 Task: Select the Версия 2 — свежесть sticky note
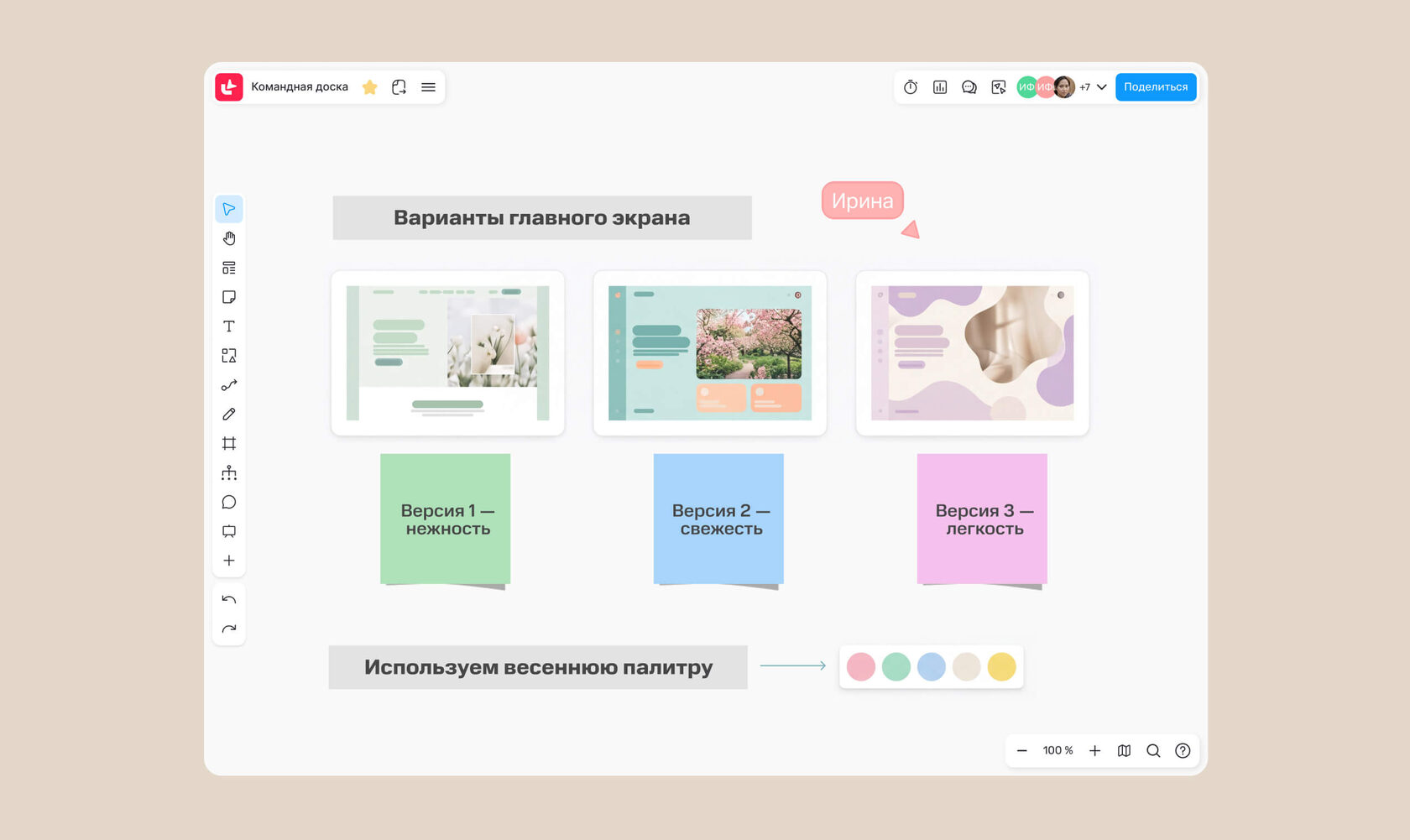coord(718,519)
